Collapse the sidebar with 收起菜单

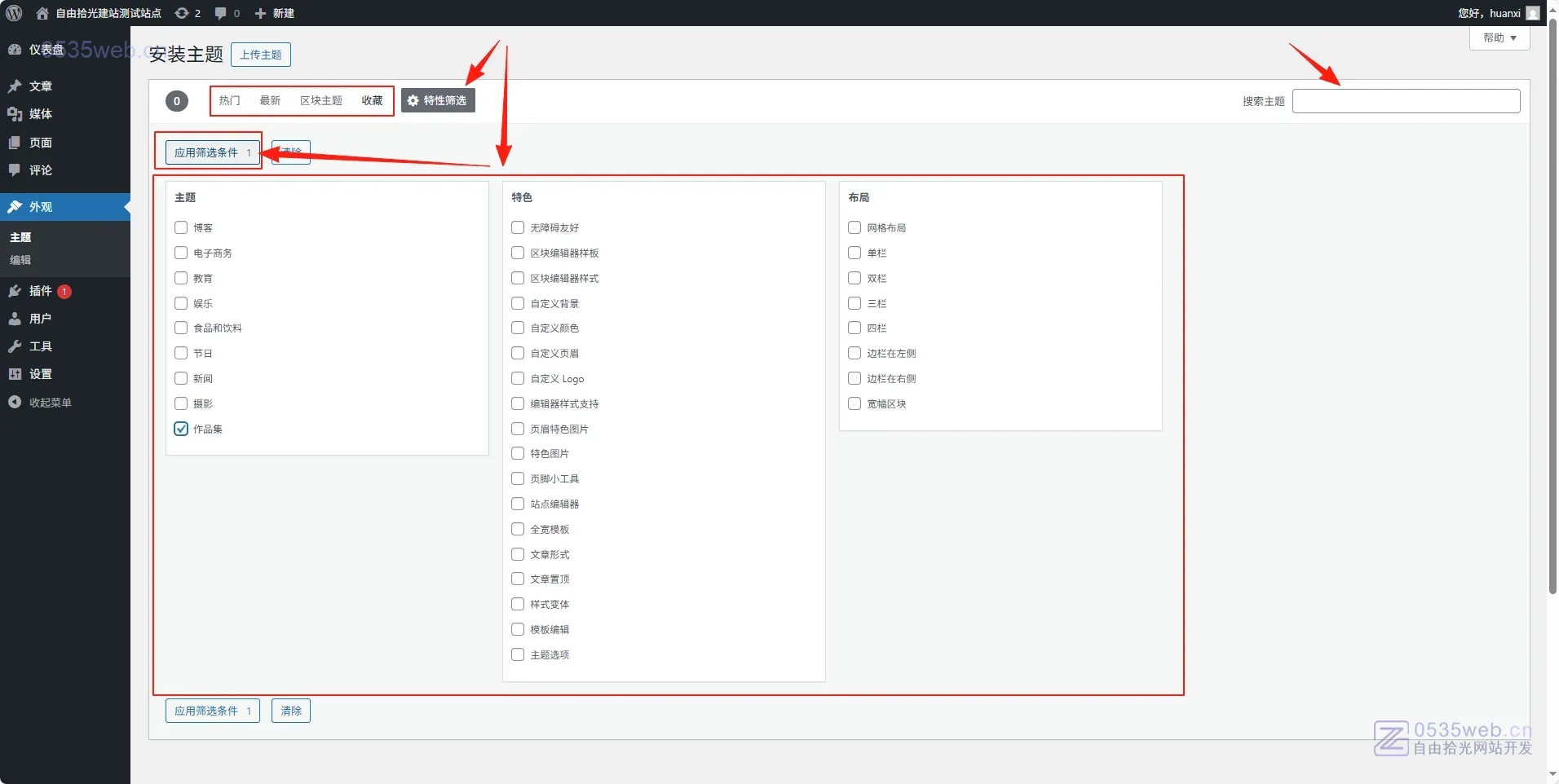point(49,403)
